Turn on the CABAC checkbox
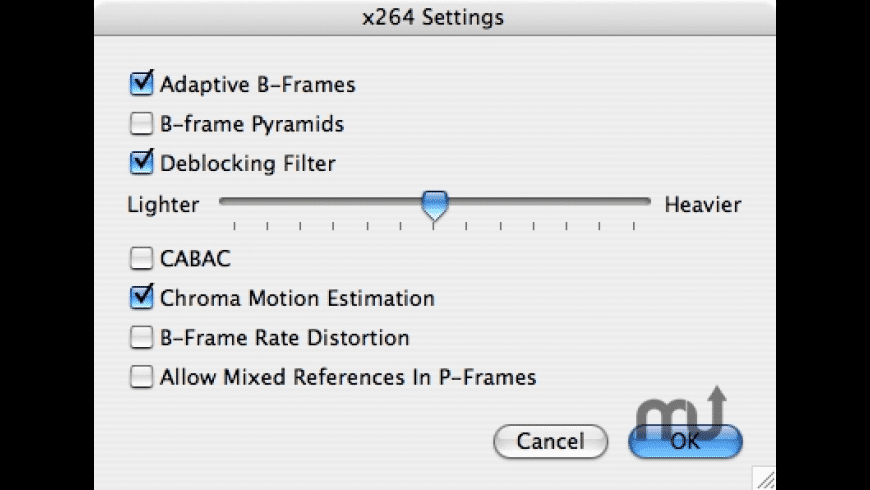 tap(141, 258)
